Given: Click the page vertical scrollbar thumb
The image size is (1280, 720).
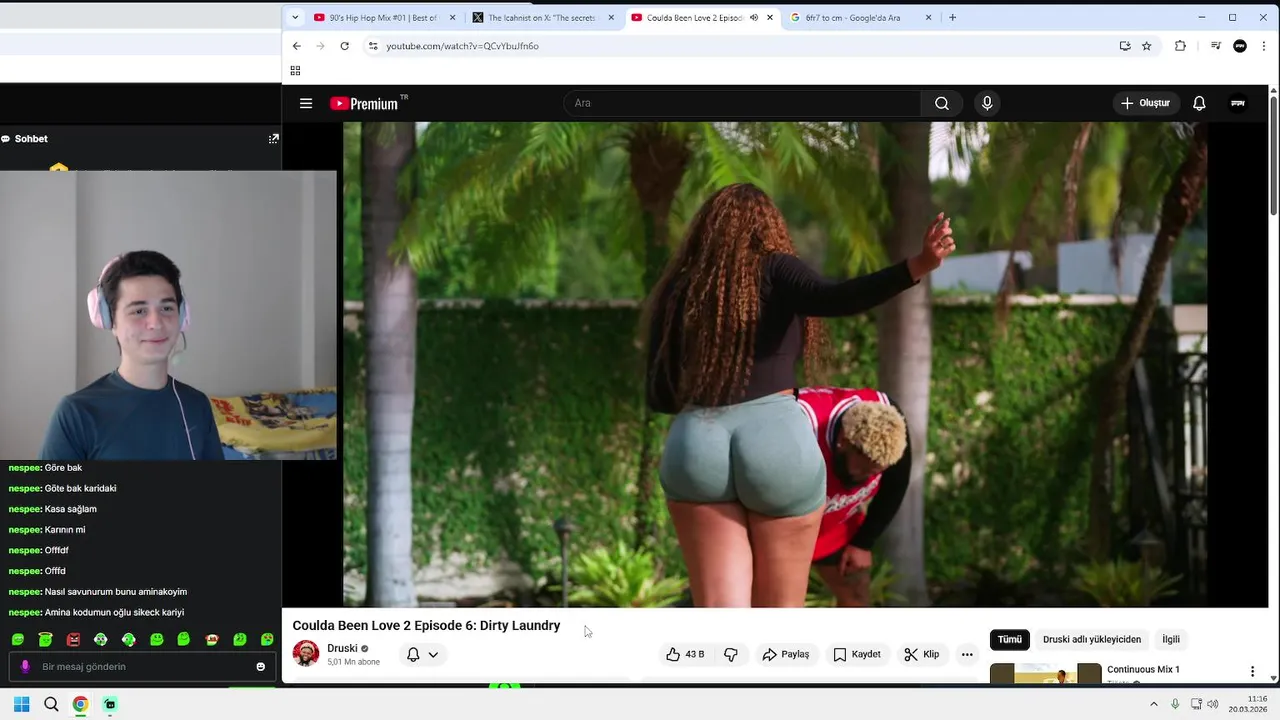Looking at the screenshot, I should click(1273, 155).
